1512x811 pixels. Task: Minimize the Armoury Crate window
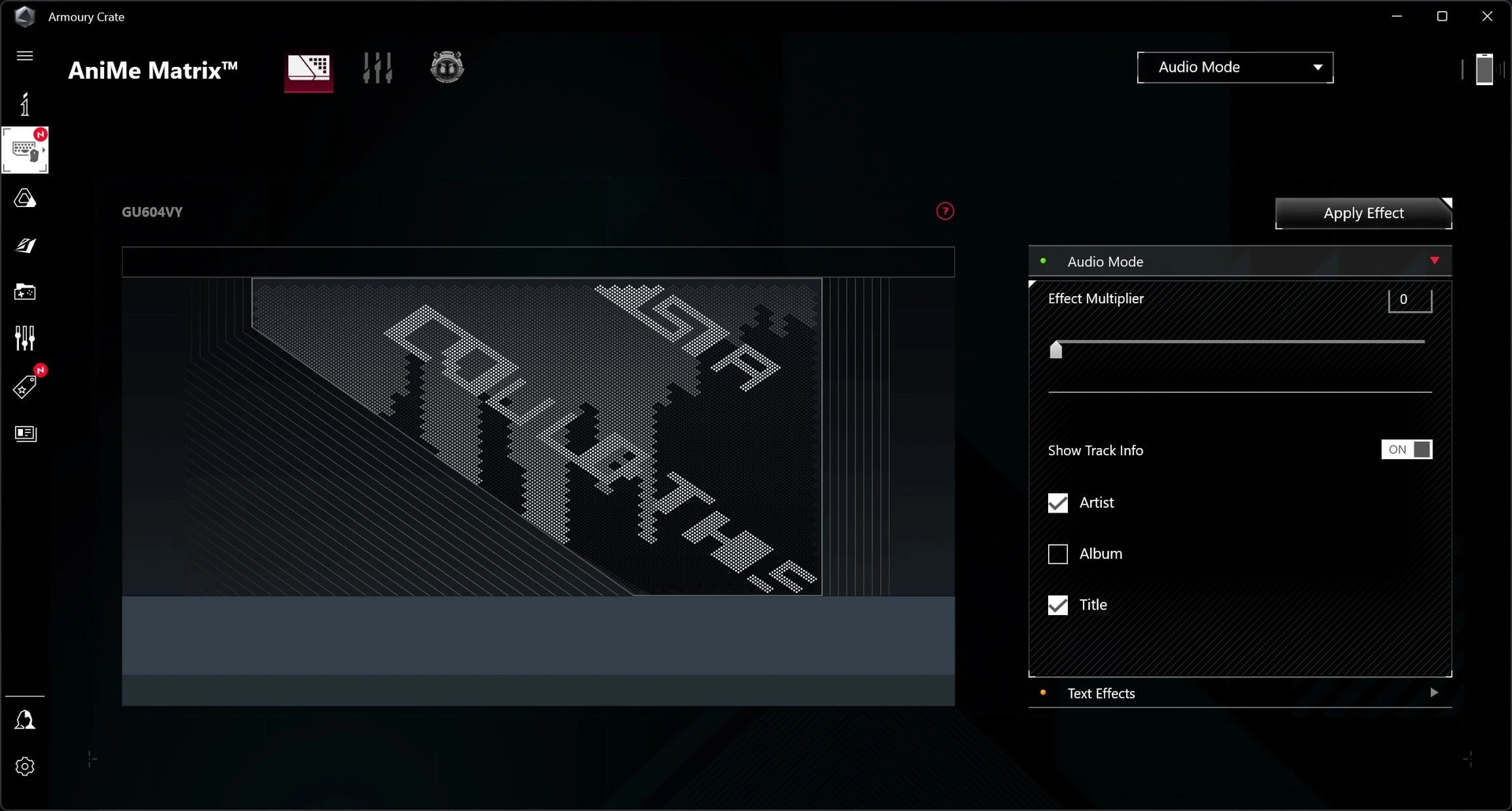click(1397, 17)
